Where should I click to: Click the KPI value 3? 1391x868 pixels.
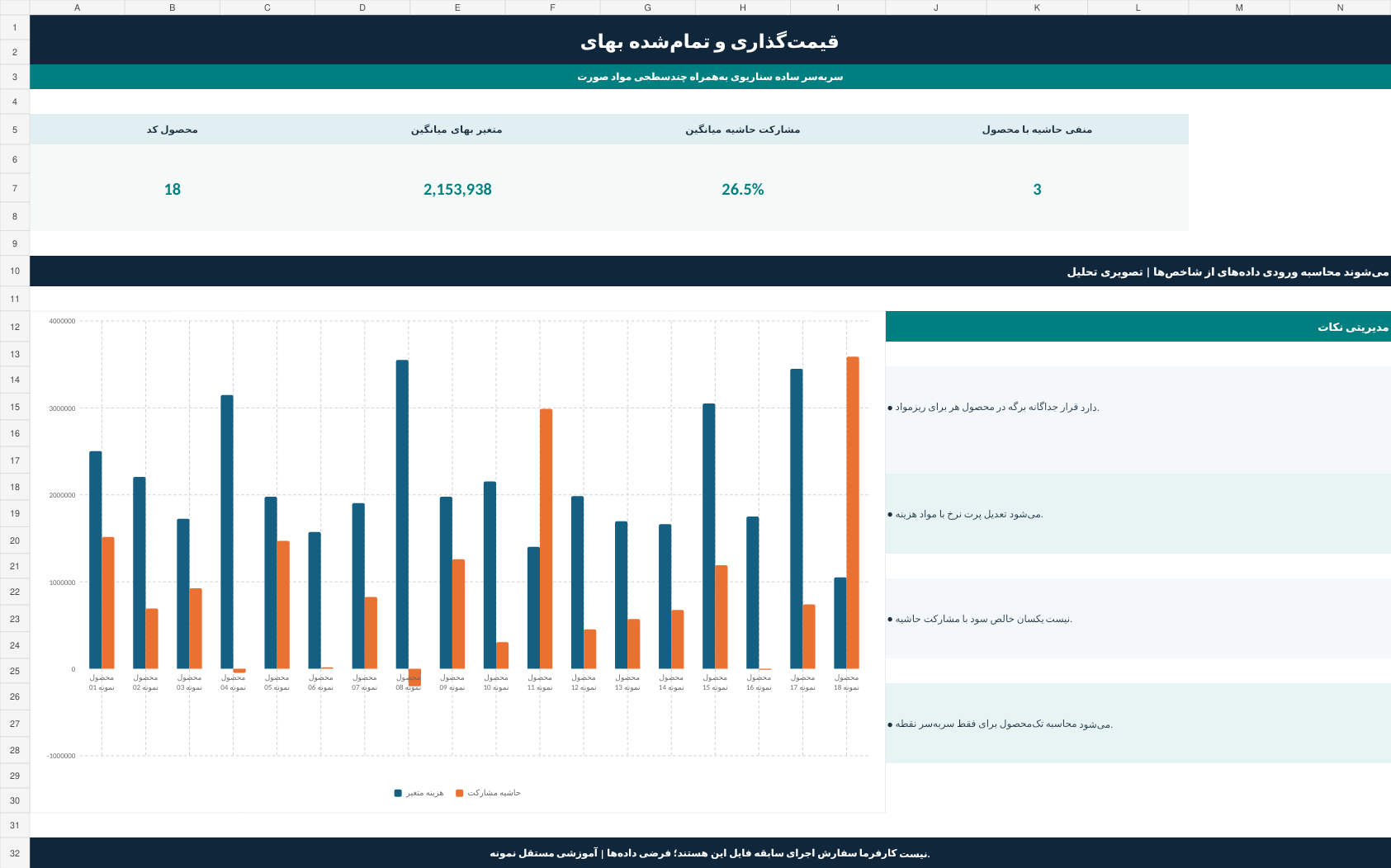(x=1037, y=189)
